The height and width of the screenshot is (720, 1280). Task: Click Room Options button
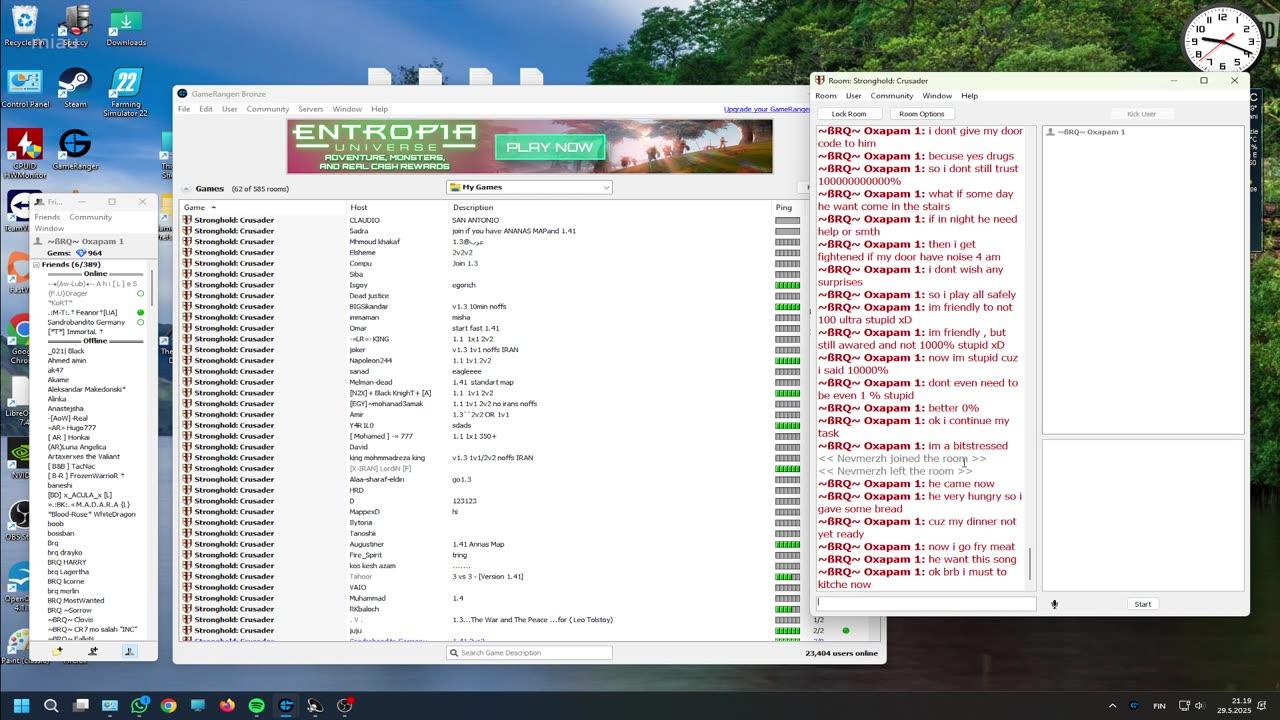click(921, 114)
